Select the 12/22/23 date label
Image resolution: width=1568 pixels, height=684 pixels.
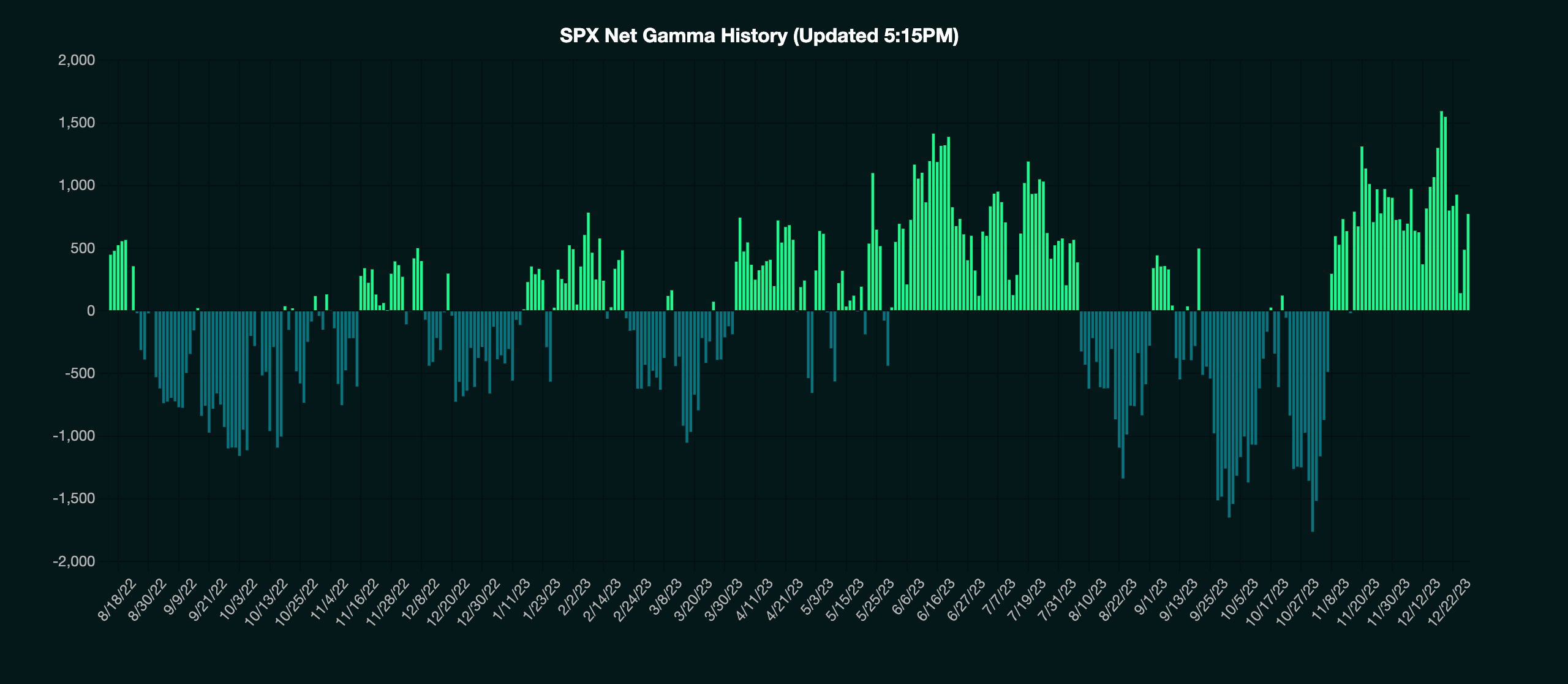[1449, 602]
